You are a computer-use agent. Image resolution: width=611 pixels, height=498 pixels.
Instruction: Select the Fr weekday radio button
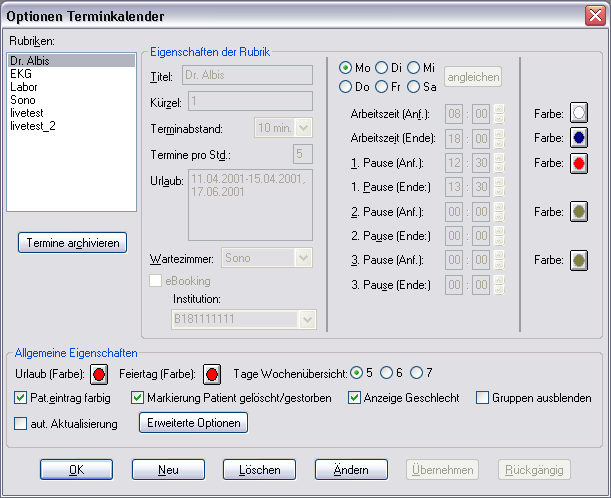(381, 87)
